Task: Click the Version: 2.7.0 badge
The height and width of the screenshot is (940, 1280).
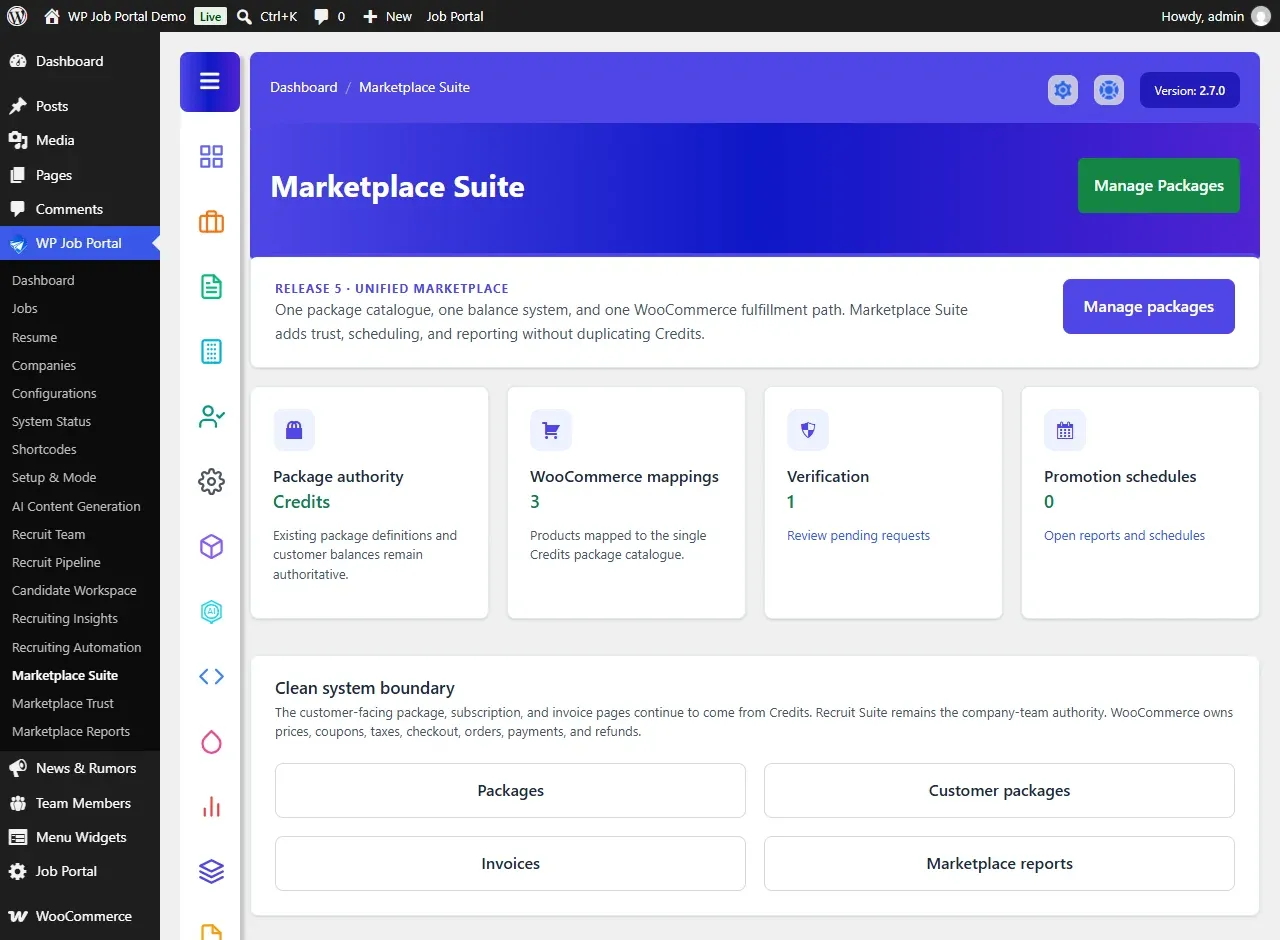Action: 1190,90
